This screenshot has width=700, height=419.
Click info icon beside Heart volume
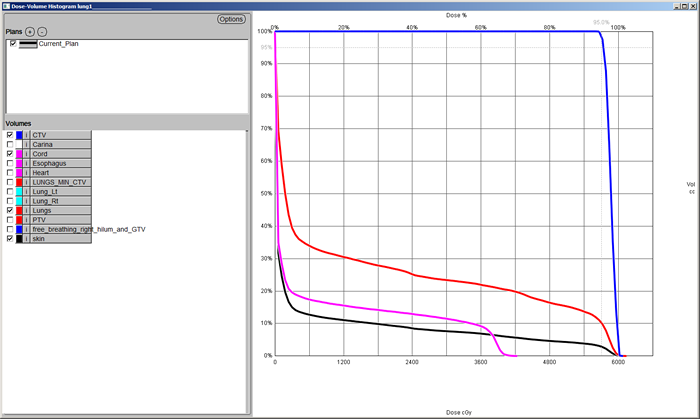tap(27, 173)
